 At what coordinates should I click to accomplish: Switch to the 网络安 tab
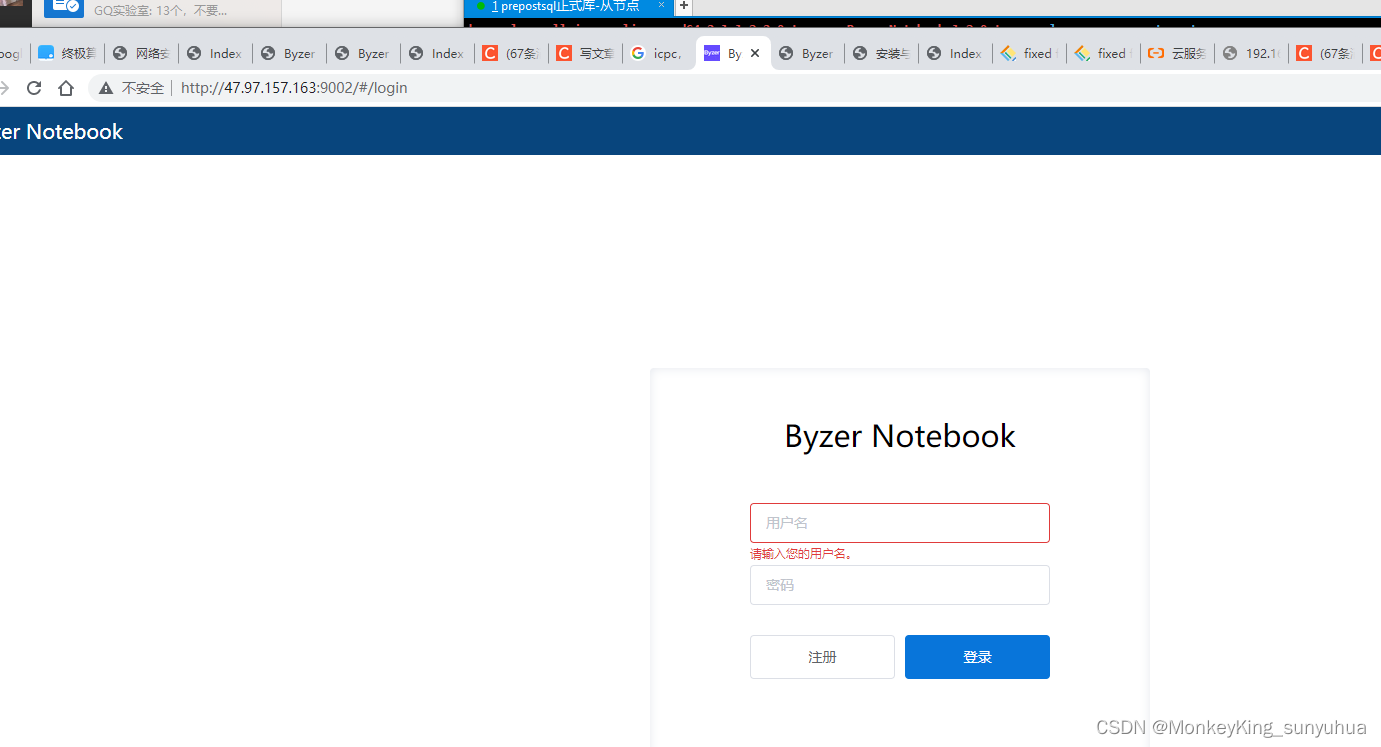141,54
